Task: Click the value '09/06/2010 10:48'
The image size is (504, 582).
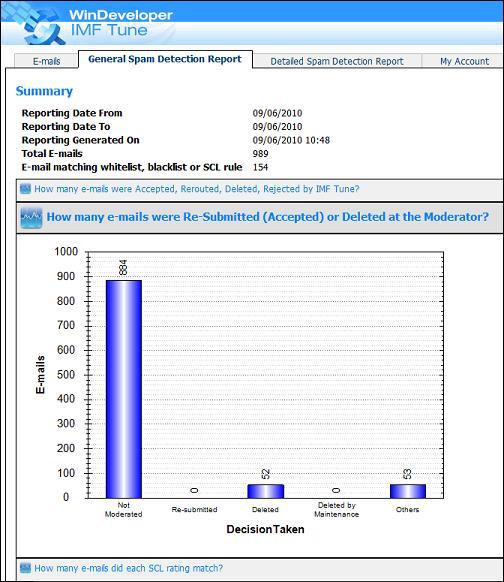Action: point(291,140)
